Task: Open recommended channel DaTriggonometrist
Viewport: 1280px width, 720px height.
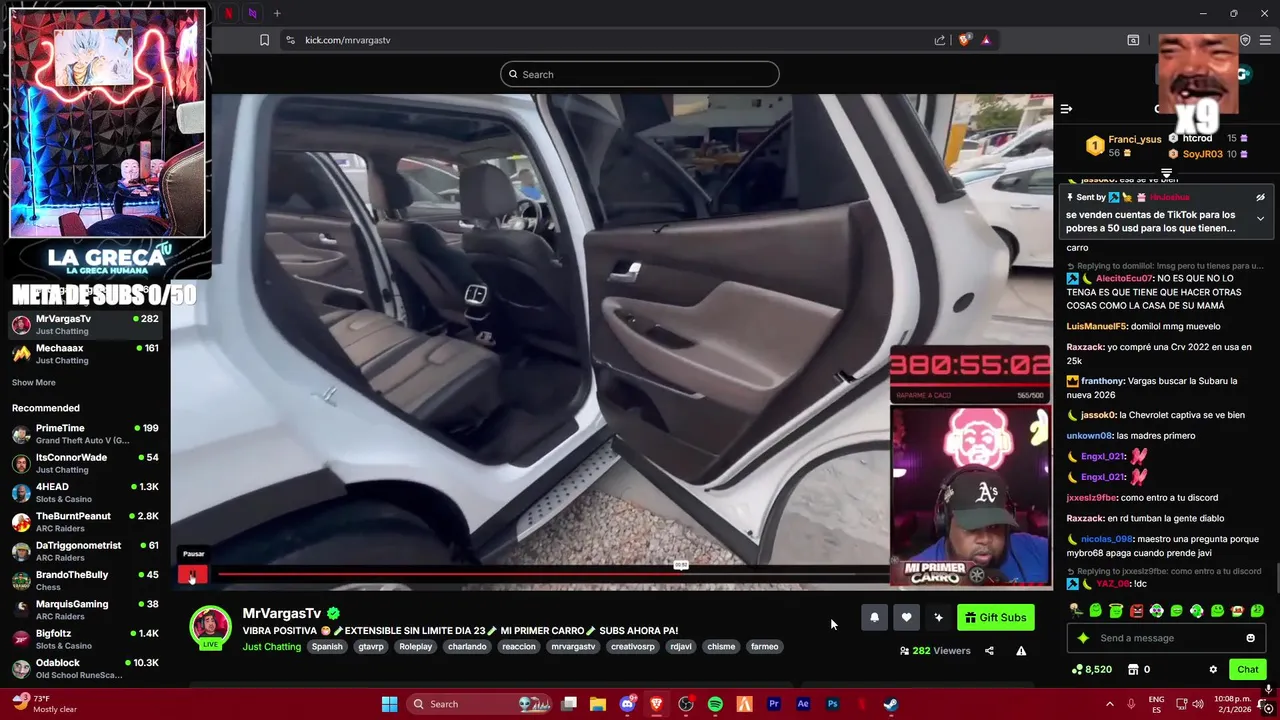Action: coord(85,551)
